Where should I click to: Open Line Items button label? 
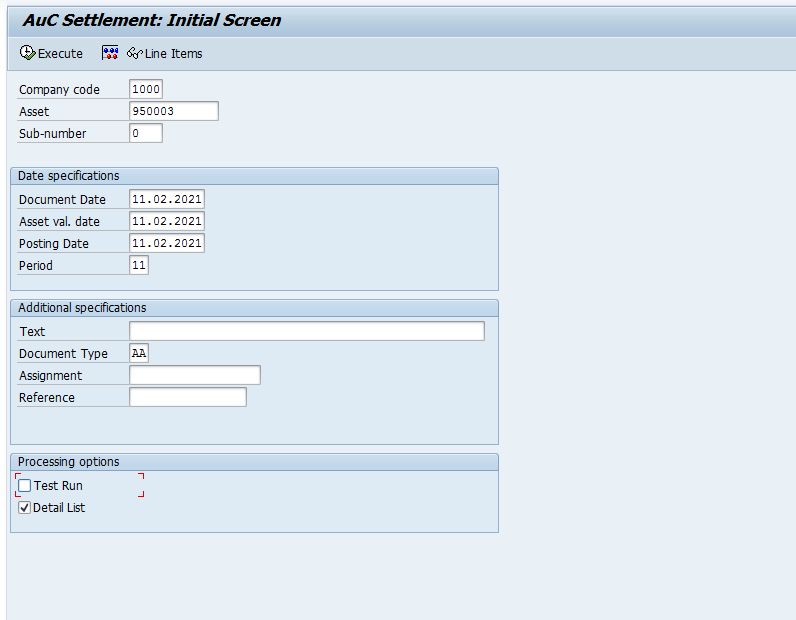[173, 53]
